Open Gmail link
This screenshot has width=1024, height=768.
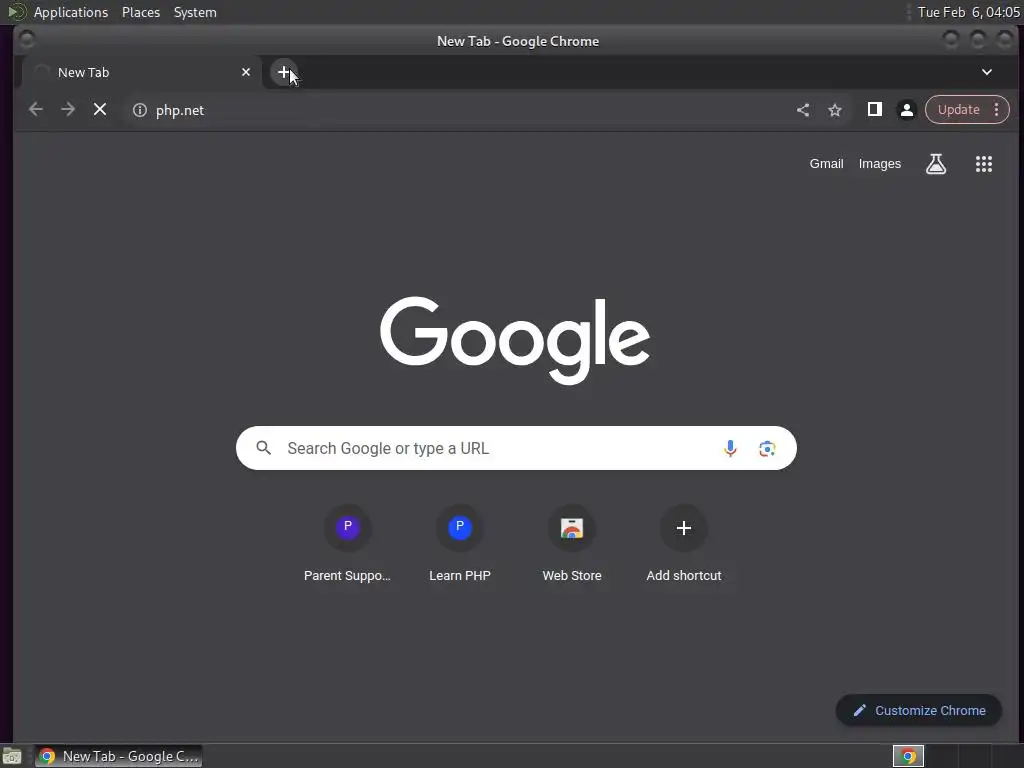(x=826, y=164)
